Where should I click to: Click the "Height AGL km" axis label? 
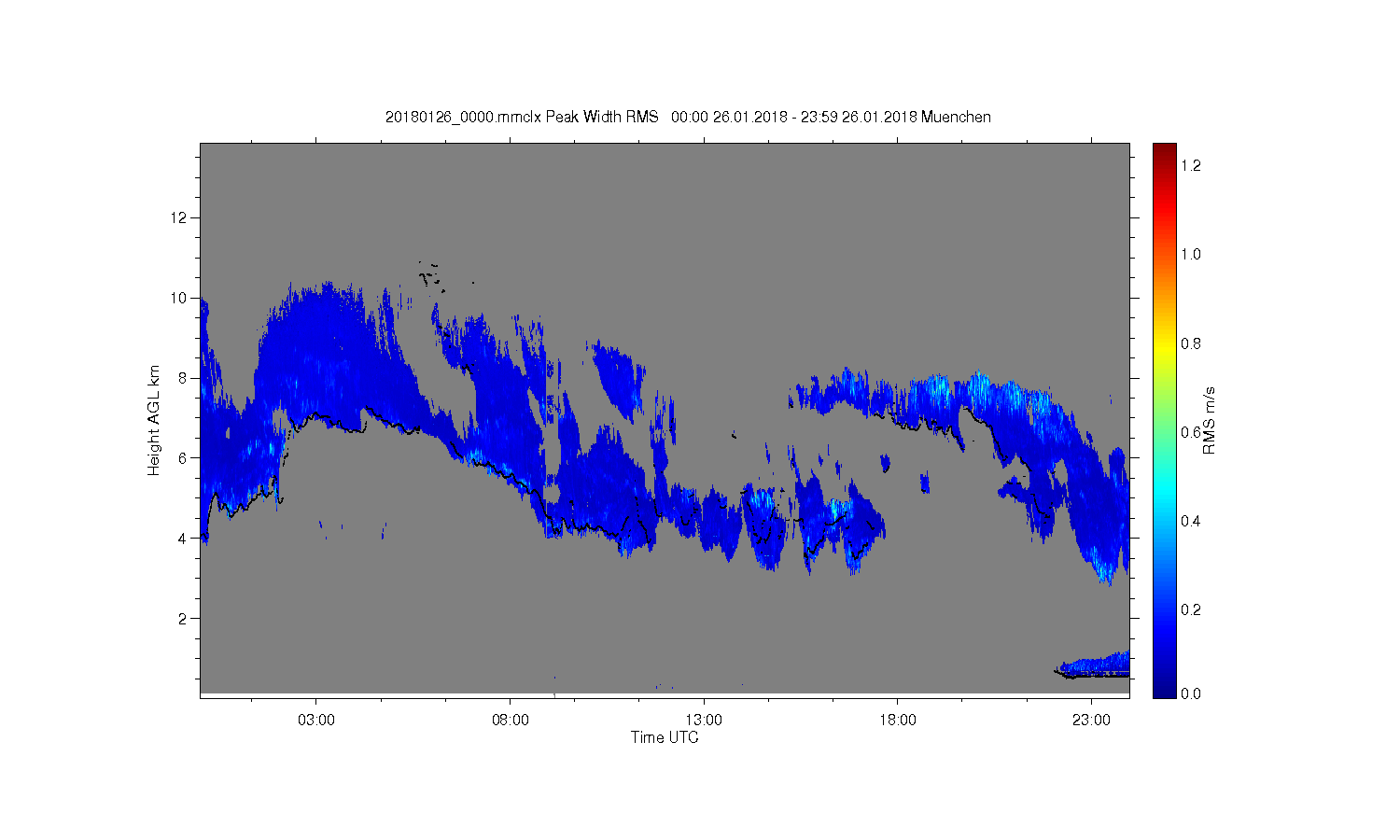tap(154, 420)
